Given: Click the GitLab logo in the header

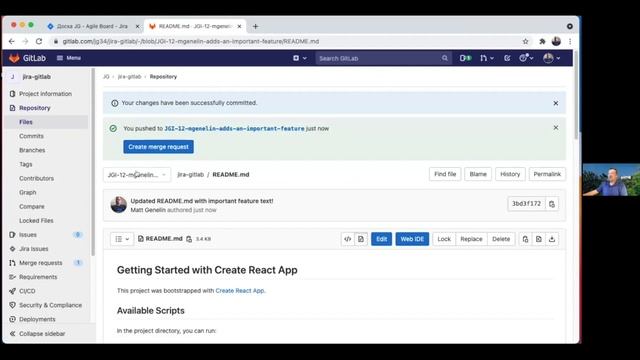Looking at the screenshot, I should [x=27, y=58].
